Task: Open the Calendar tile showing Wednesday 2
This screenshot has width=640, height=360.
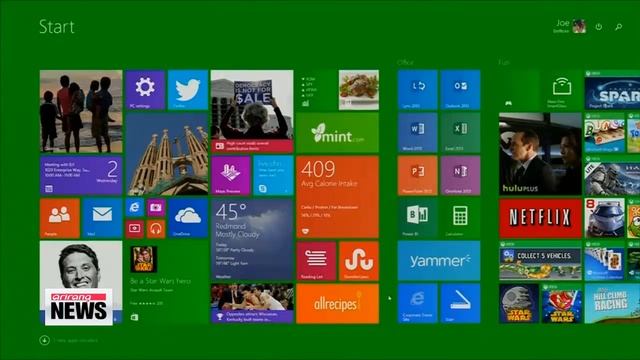Action: click(x=81, y=175)
